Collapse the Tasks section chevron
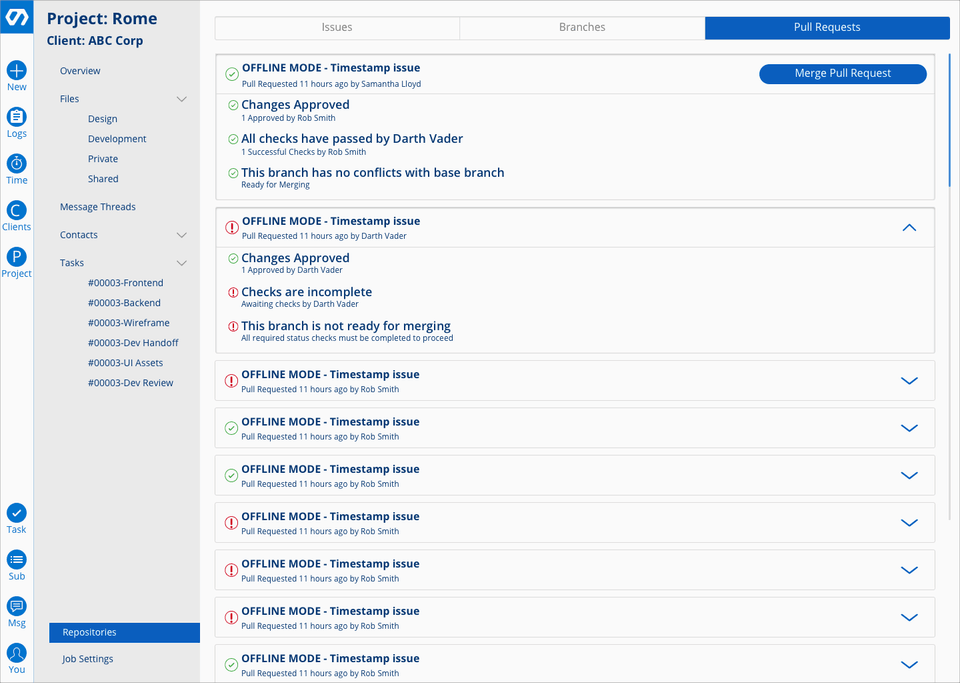This screenshot has height=683, width=960. coord(182,263)
